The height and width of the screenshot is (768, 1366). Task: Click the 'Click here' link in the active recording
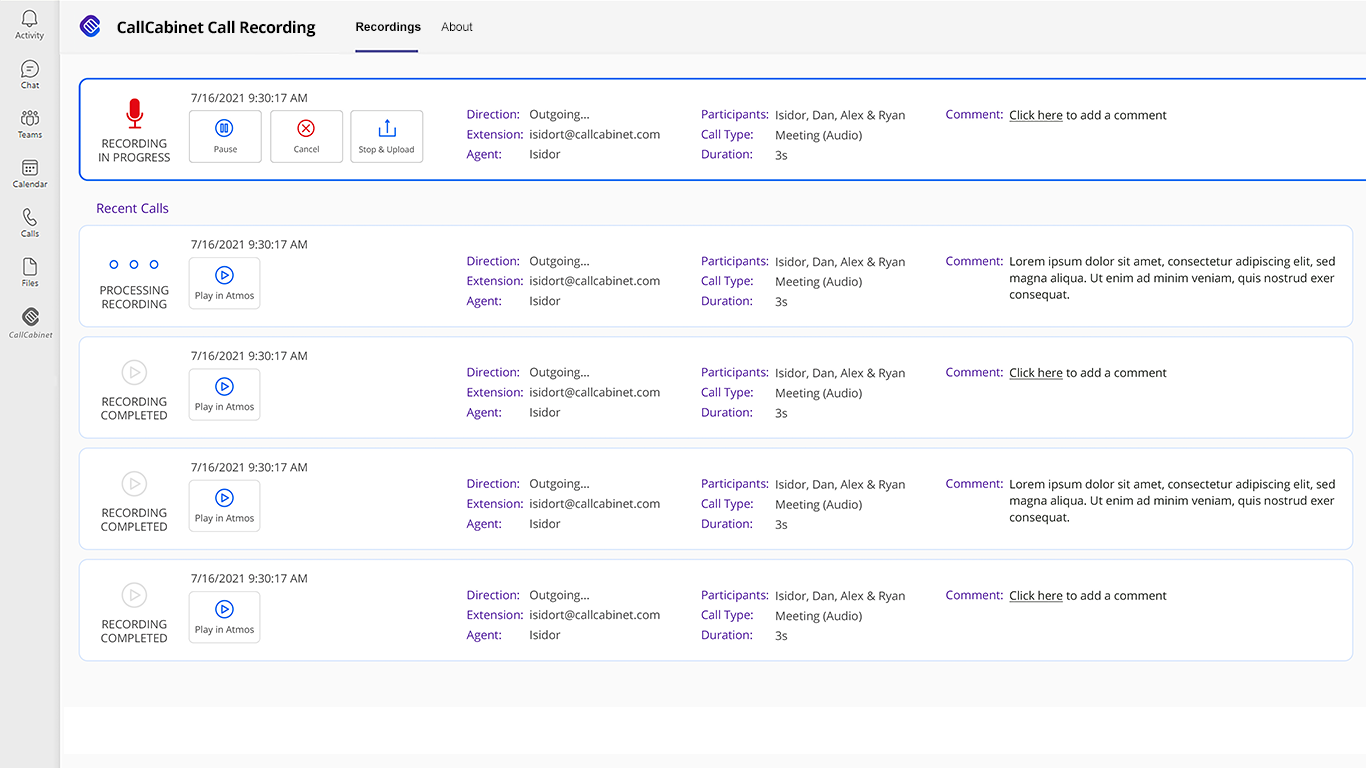coord(1035,116)
